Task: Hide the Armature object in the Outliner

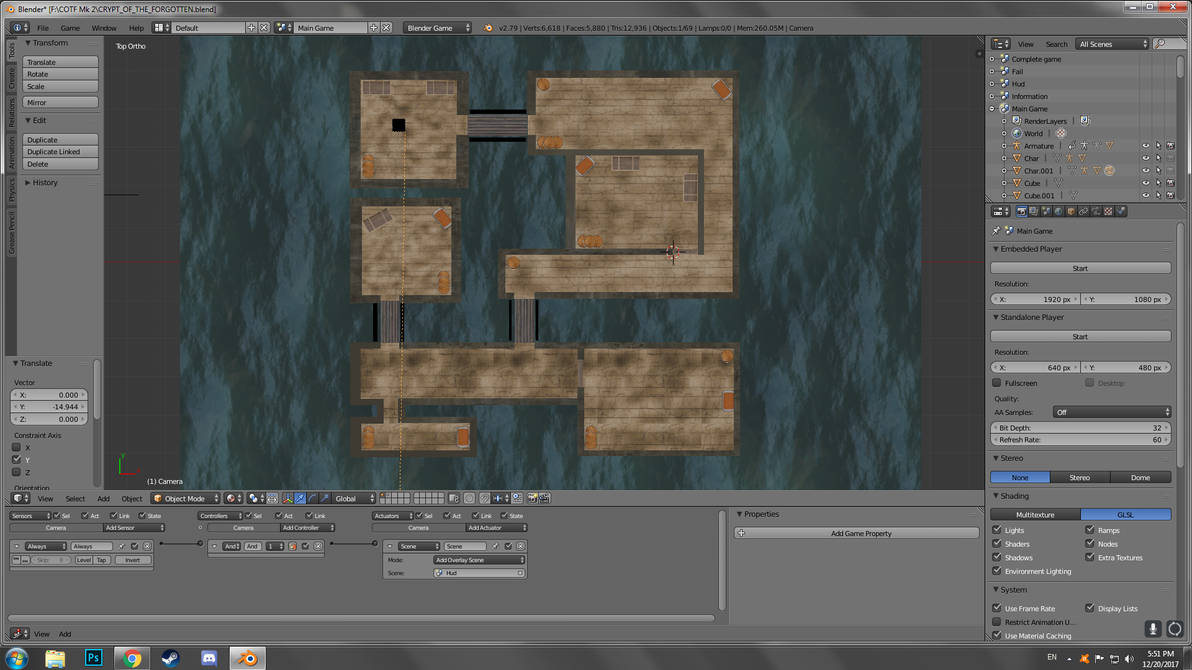Action: pos(1145,146)
